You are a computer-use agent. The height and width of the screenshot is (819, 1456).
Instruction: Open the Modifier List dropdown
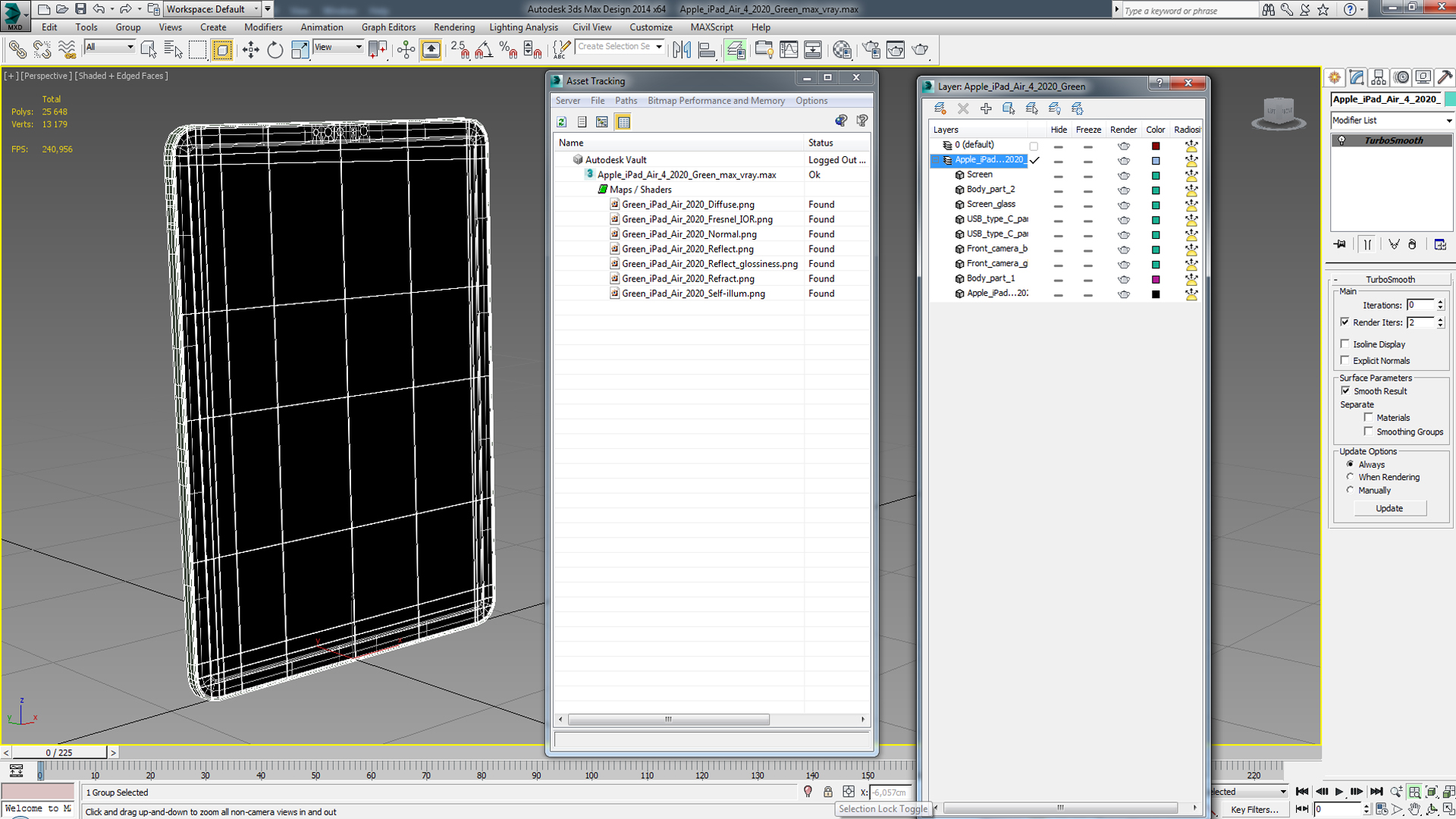1392,121
